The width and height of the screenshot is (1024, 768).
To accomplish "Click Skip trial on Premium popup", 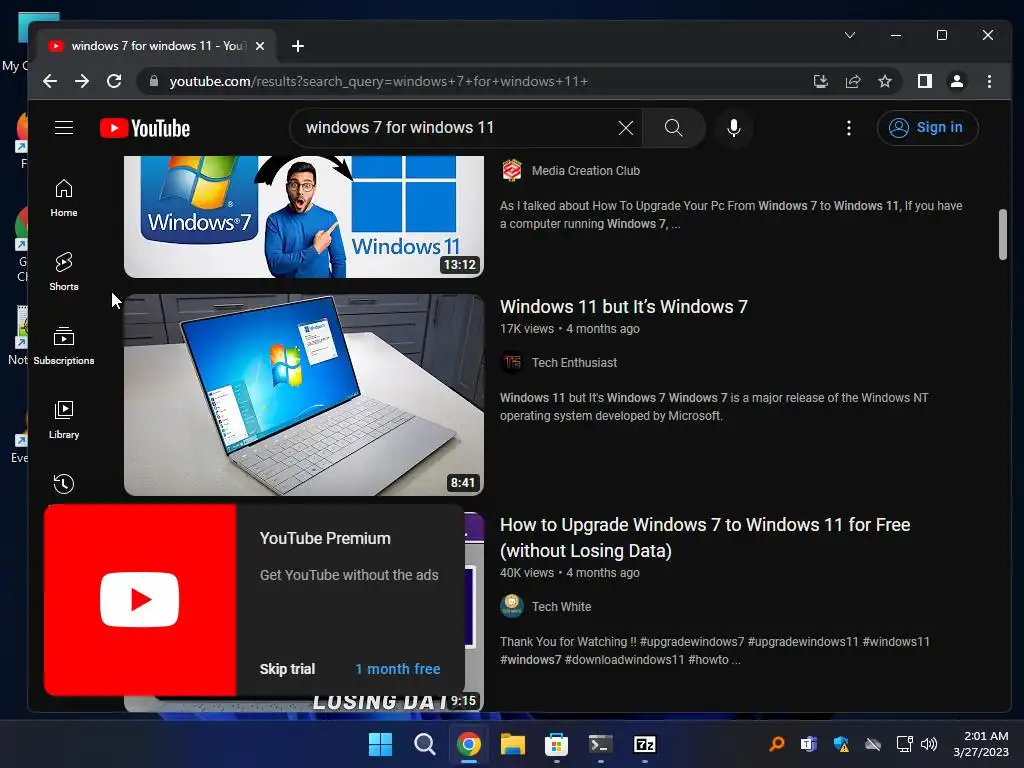I will point(287,669).
